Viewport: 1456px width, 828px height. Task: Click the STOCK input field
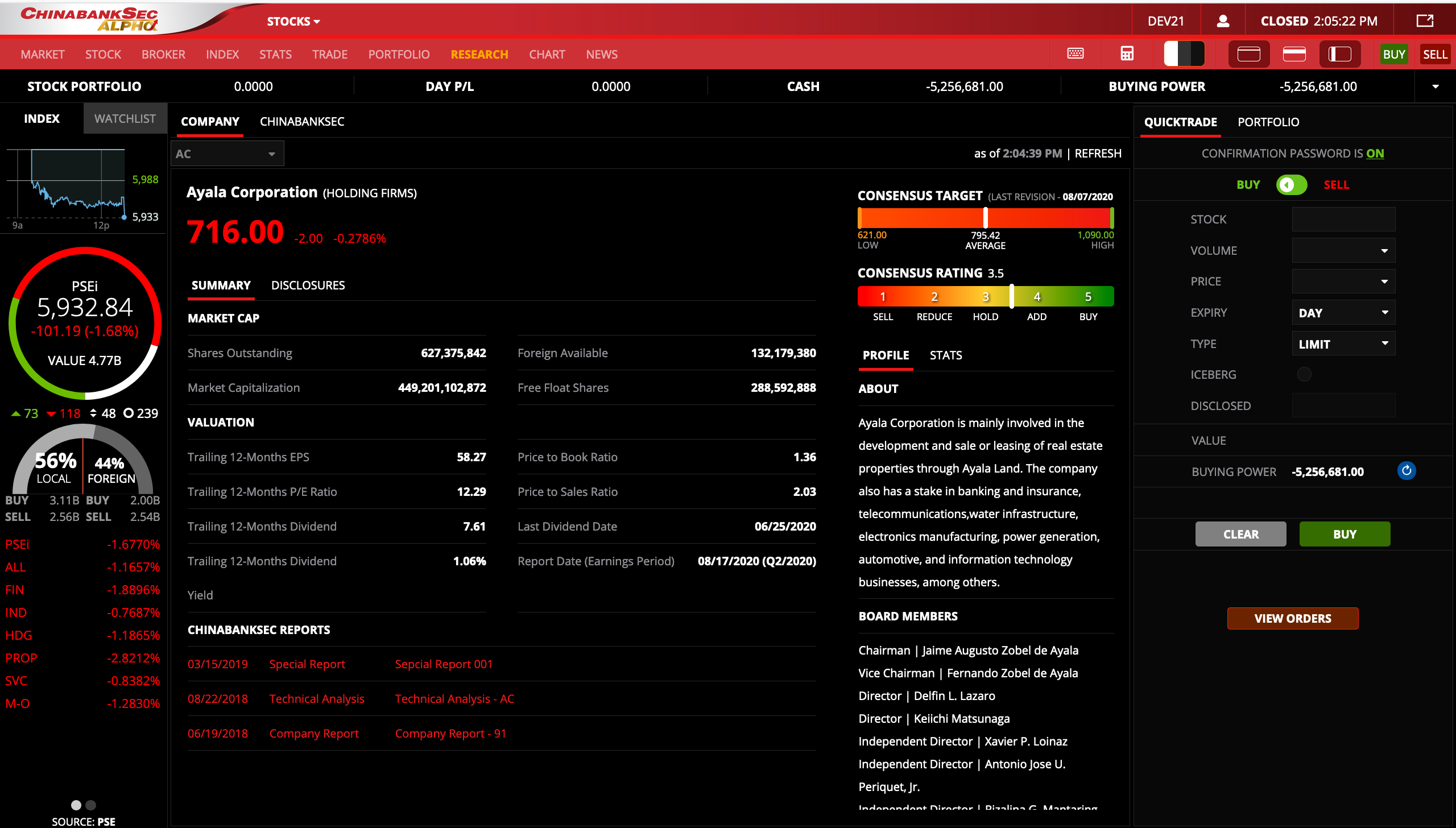pos(1343,219)
